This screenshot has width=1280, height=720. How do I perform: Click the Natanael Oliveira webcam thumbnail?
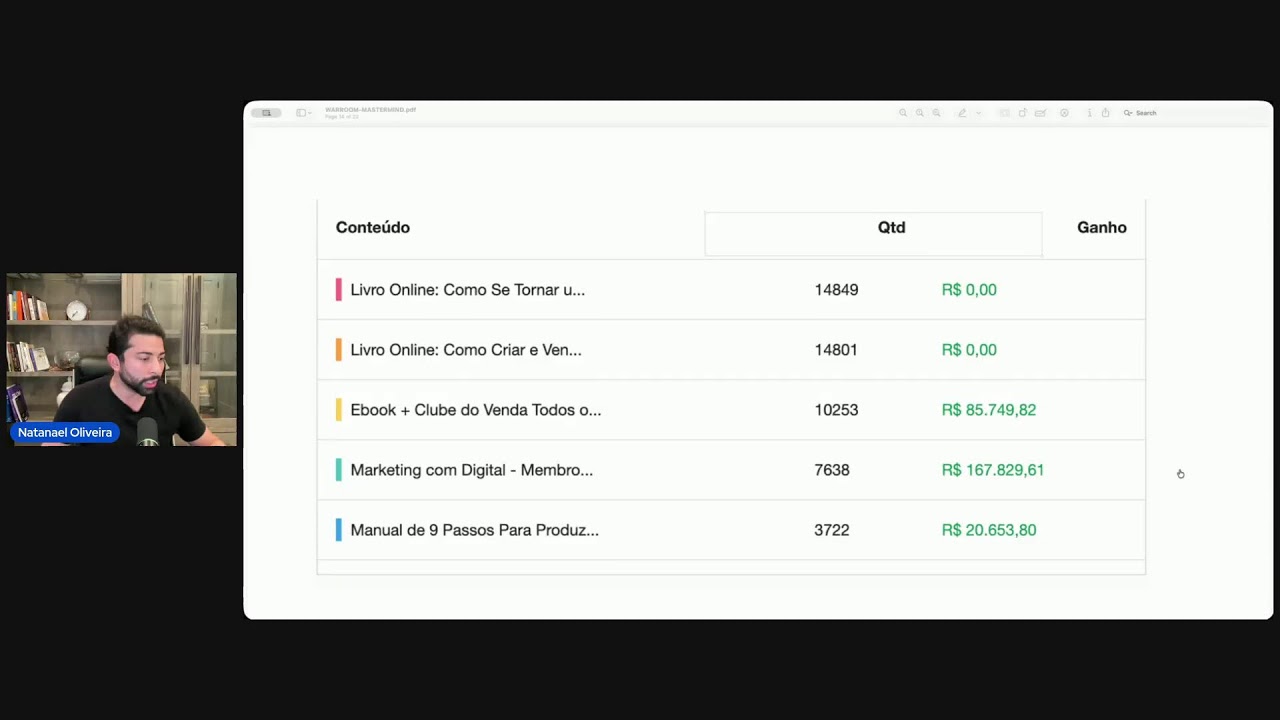[x=121, y=359]
